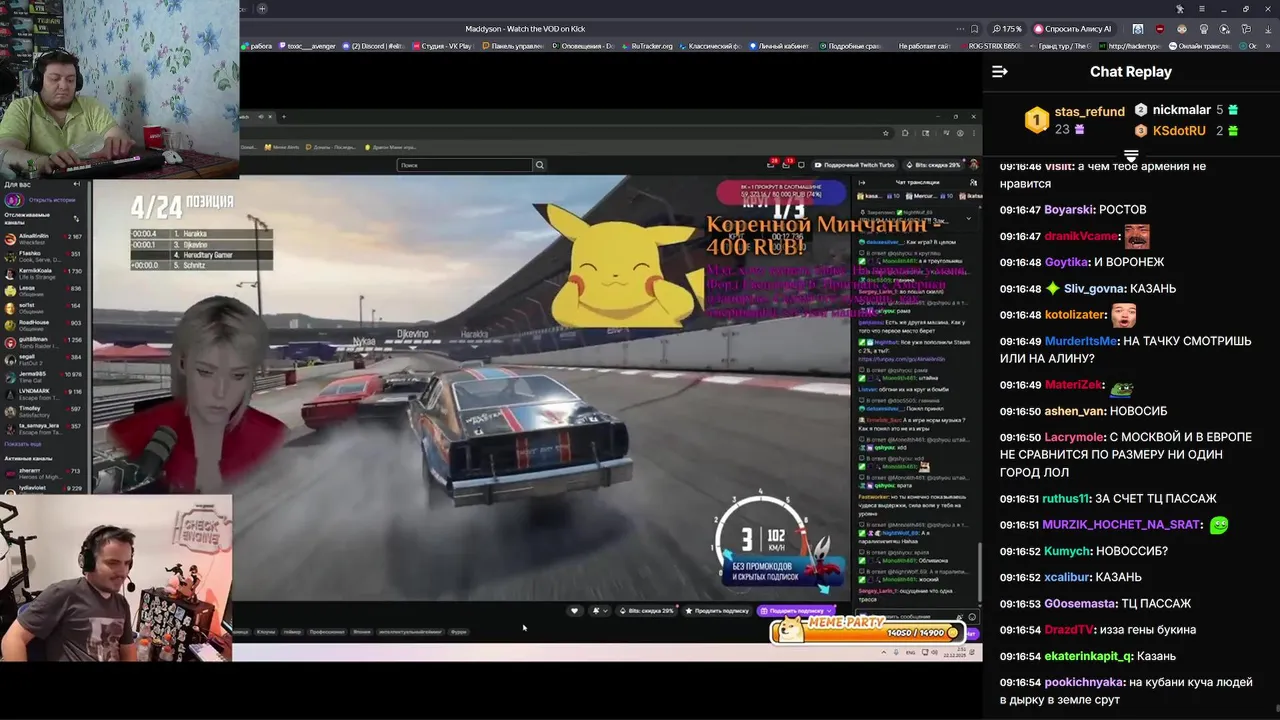Click Bits: скидка 29% header button
Viewport: 1280px width, 720px height.
click(x=933, y=165)
